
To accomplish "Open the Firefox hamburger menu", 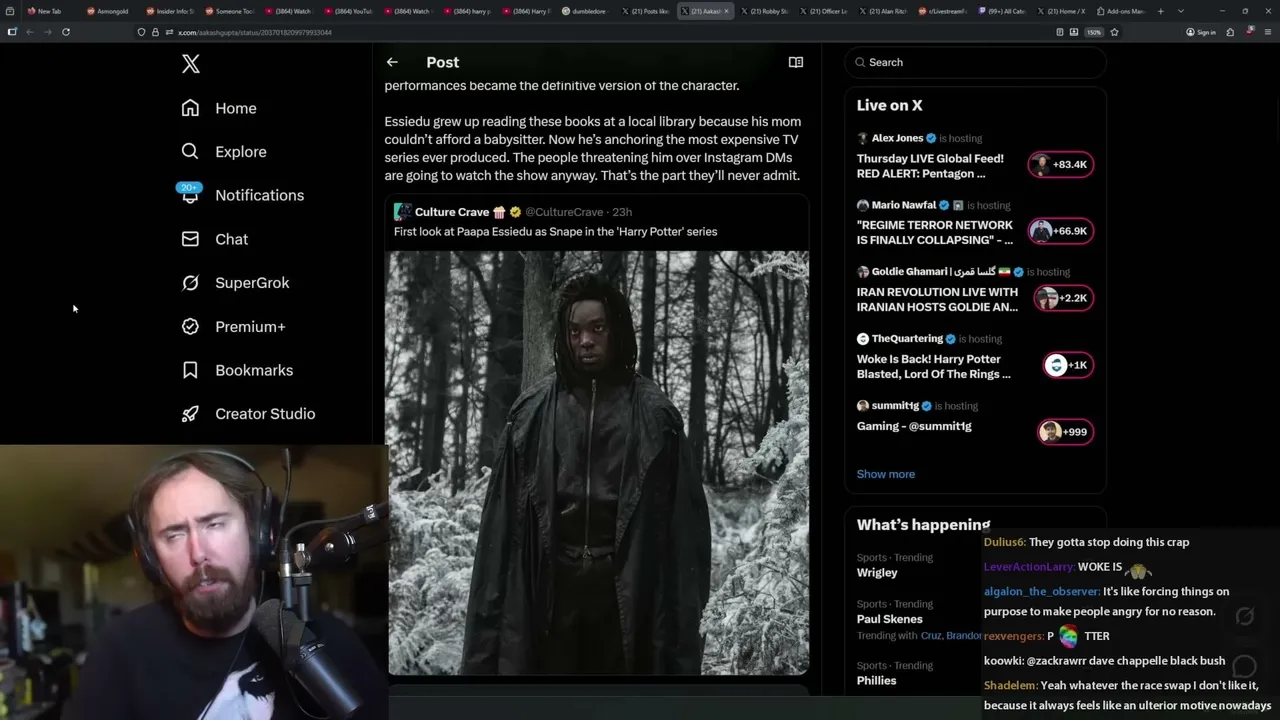I will 1266,32.
